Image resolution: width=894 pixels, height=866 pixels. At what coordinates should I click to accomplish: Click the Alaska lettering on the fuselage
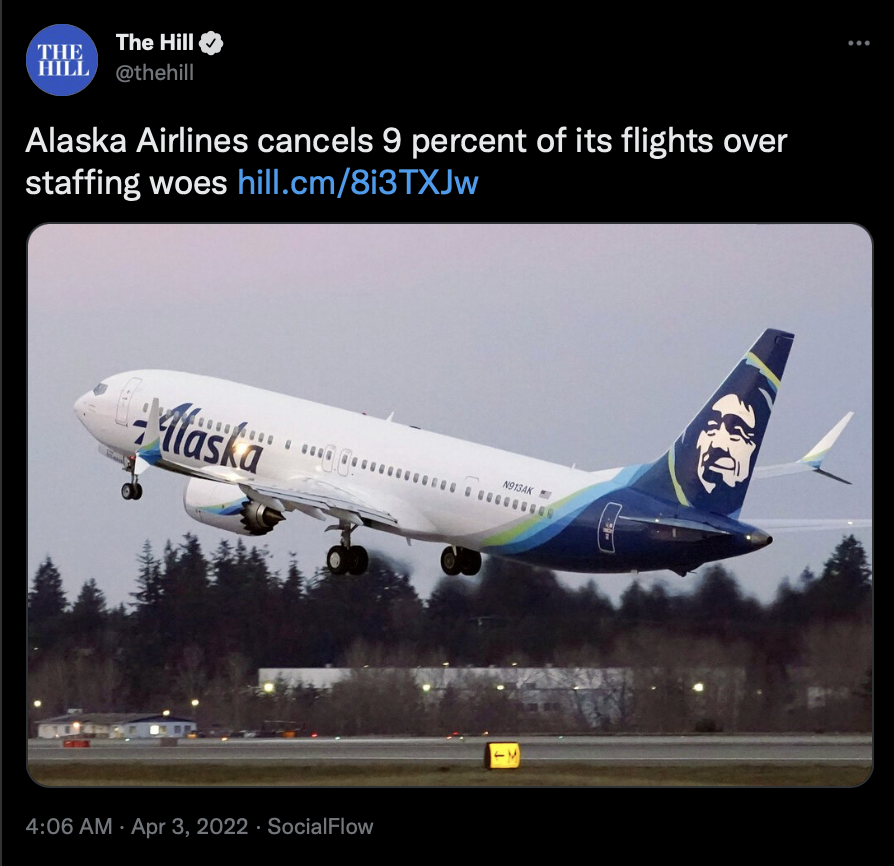tap(200, 437)
